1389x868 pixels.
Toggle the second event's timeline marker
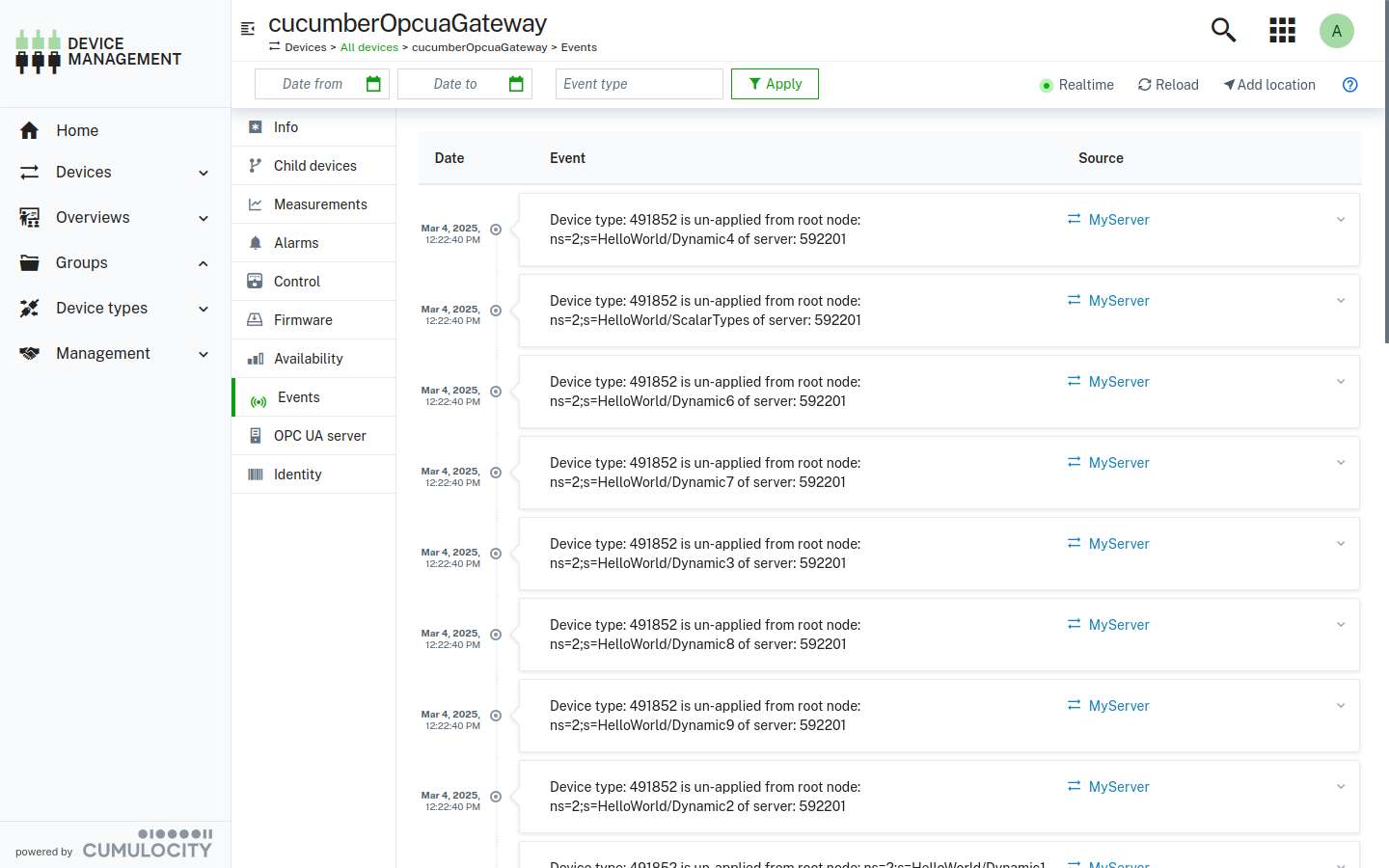coord(495,311)
